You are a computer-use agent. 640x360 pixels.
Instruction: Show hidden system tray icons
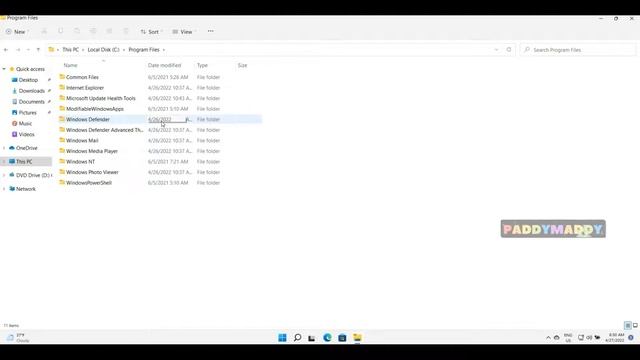click(x=548, y=338)
